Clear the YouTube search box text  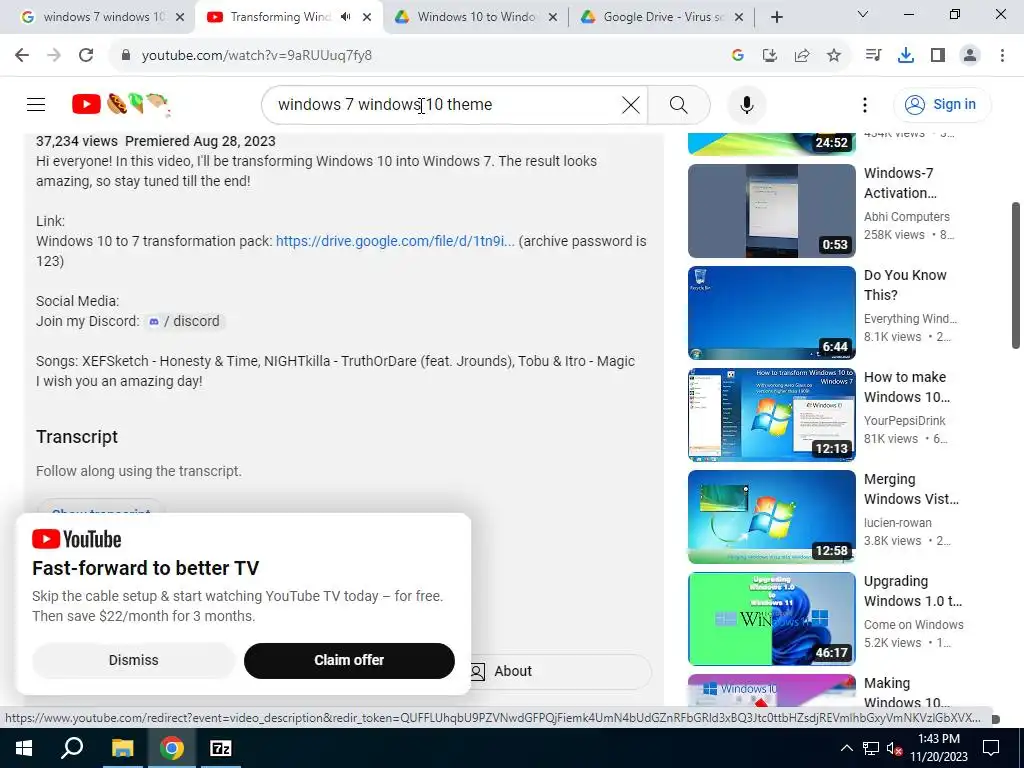631,104
